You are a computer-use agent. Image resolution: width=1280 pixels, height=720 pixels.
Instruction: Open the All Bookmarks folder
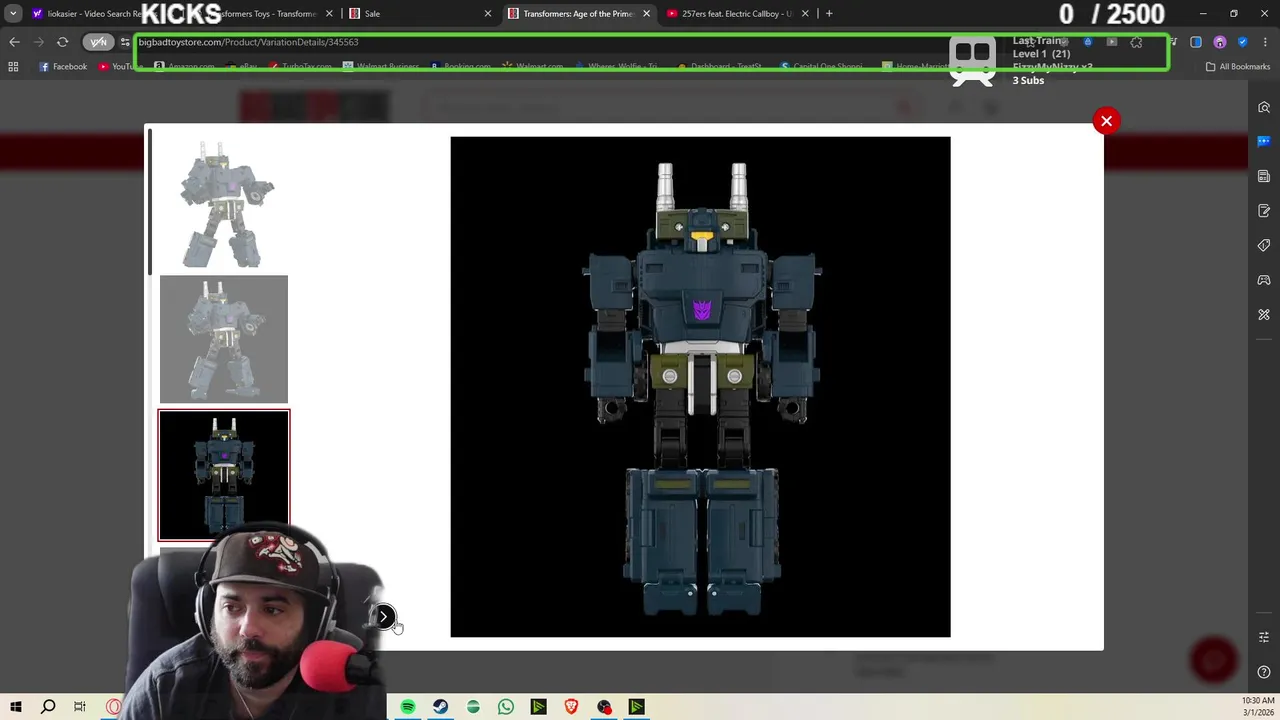pos(1238,67)
